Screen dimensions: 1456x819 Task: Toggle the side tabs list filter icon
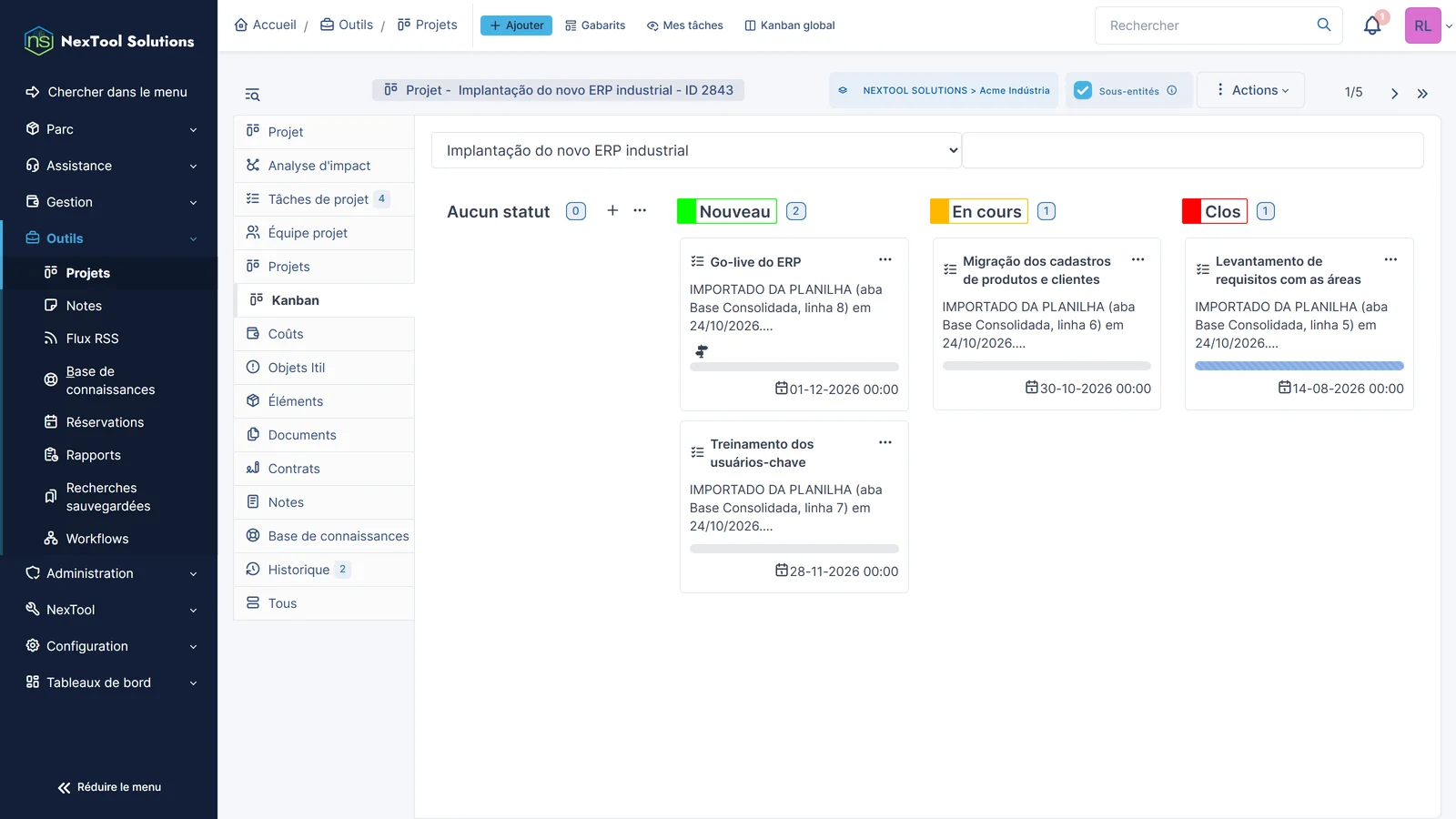click(x=253, y=95)
